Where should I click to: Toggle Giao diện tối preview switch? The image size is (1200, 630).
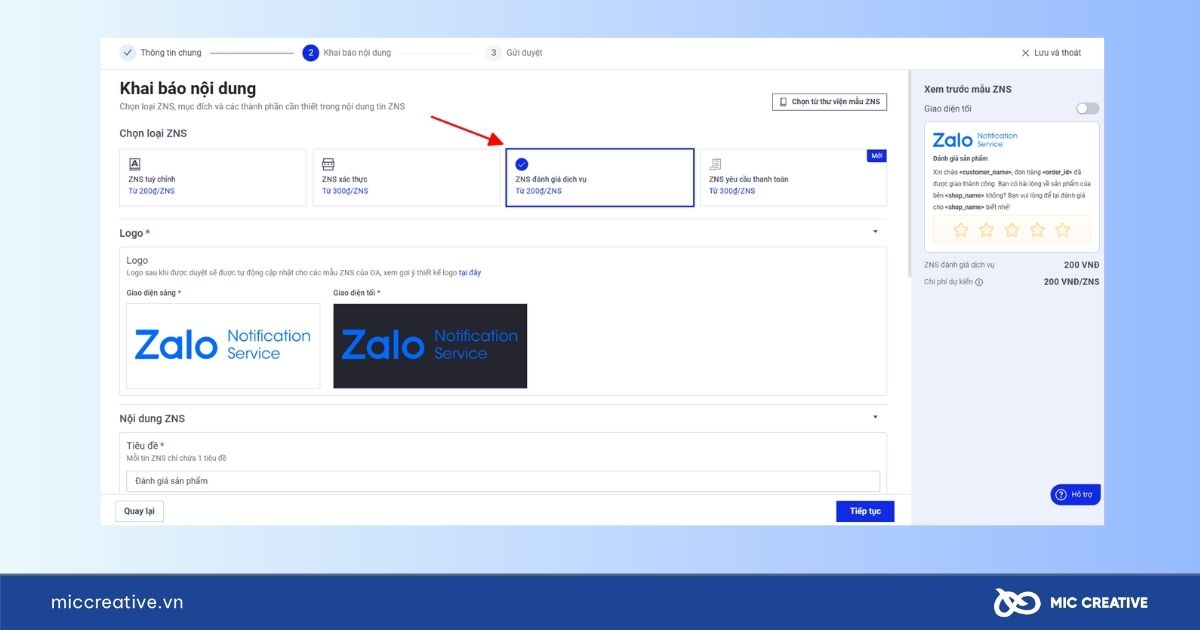click(x=1087, y=108)
